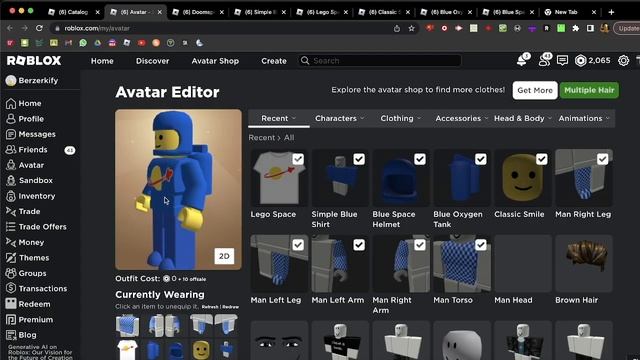Open Avatar Shop in top navigation
This screenshot has width=640, height=360.
pos(215,61)
